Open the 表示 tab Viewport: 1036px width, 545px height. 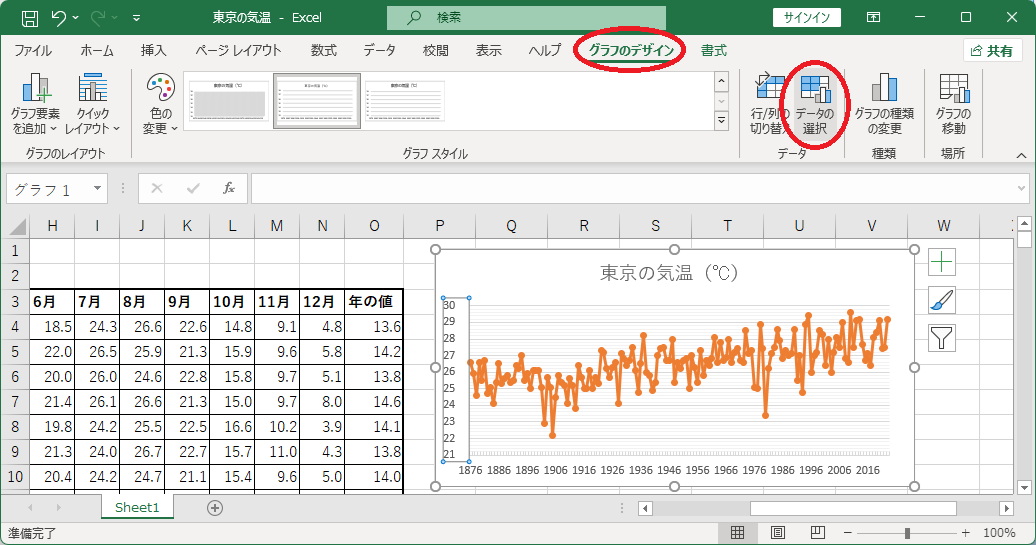click(x=489, y=51)
